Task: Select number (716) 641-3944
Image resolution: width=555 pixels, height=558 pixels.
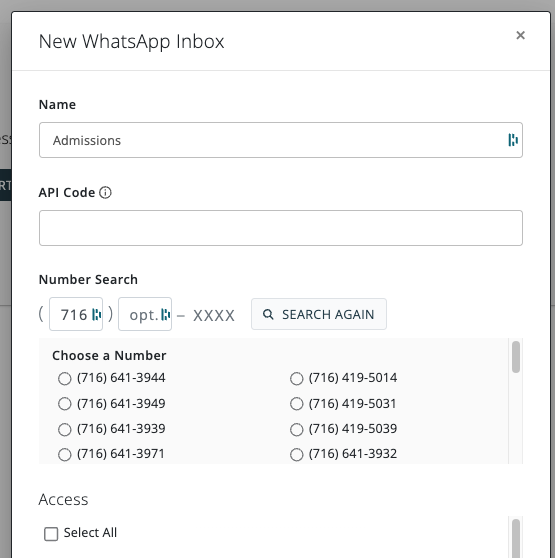Action: point(64,378)
